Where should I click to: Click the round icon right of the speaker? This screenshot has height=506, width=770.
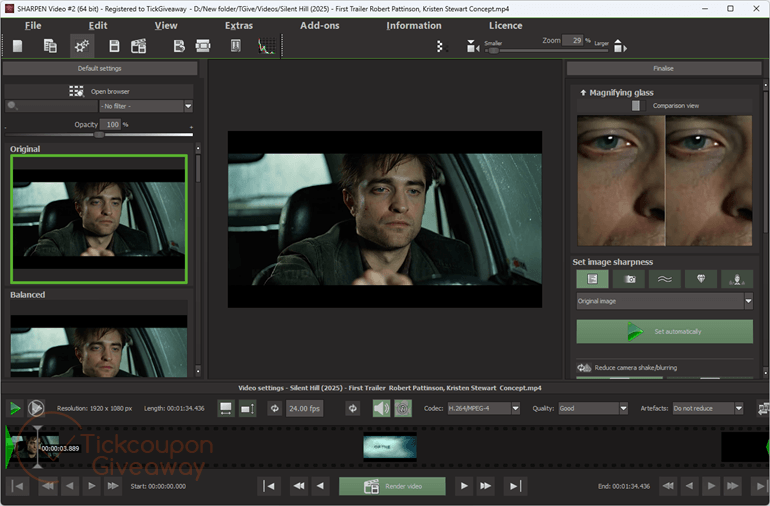403,408
